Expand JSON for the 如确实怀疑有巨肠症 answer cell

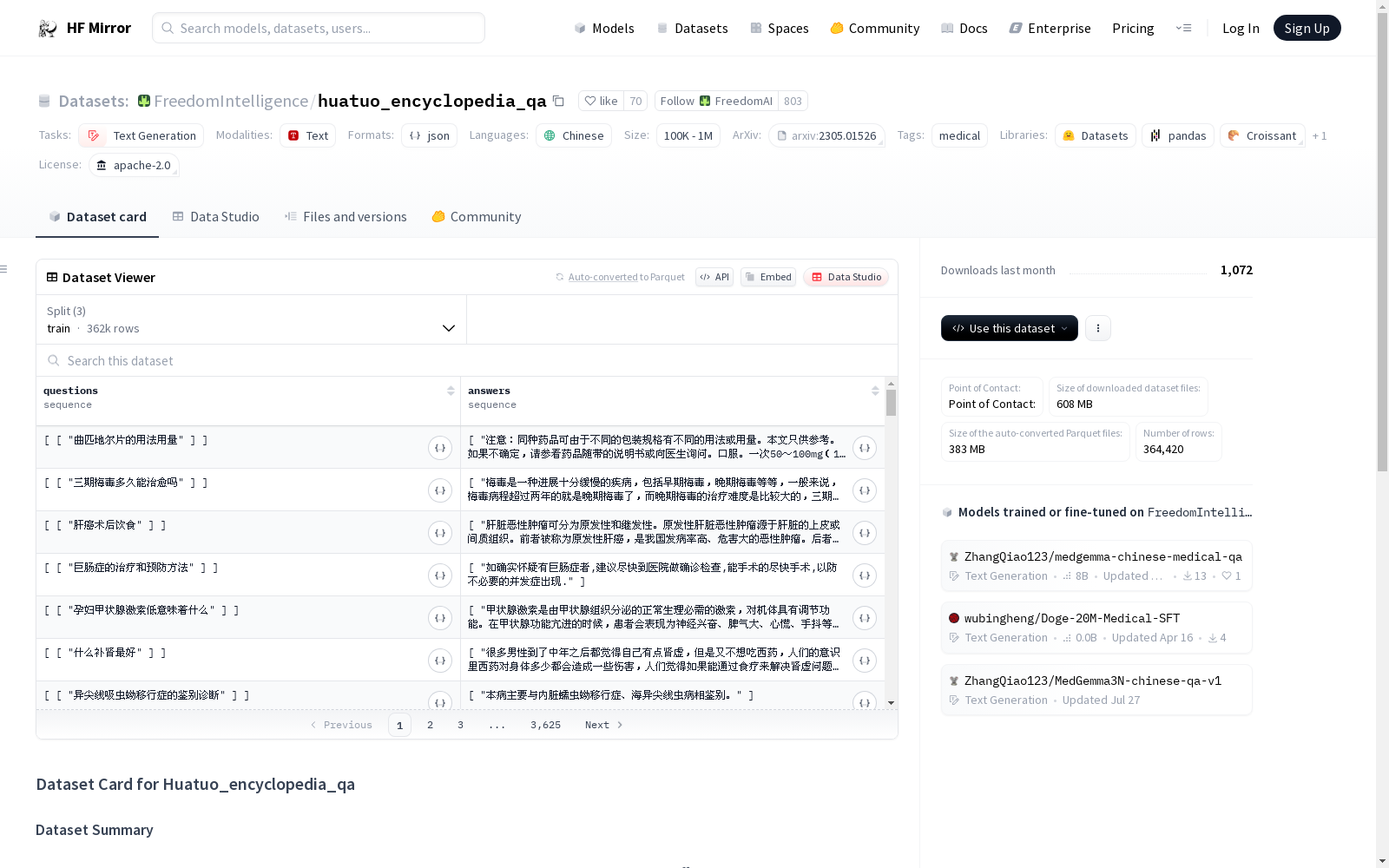coord(865,575)
